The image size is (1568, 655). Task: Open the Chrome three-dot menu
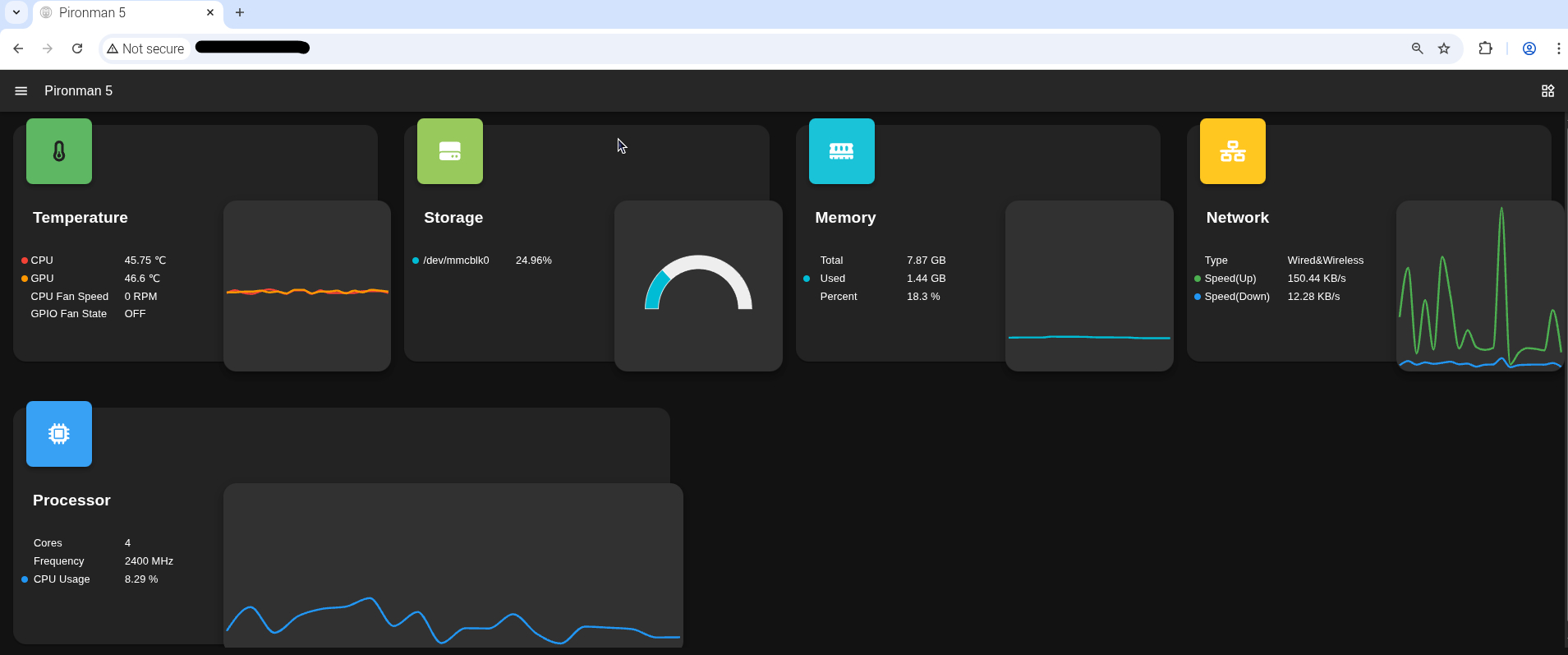[x=1558, y=48]
